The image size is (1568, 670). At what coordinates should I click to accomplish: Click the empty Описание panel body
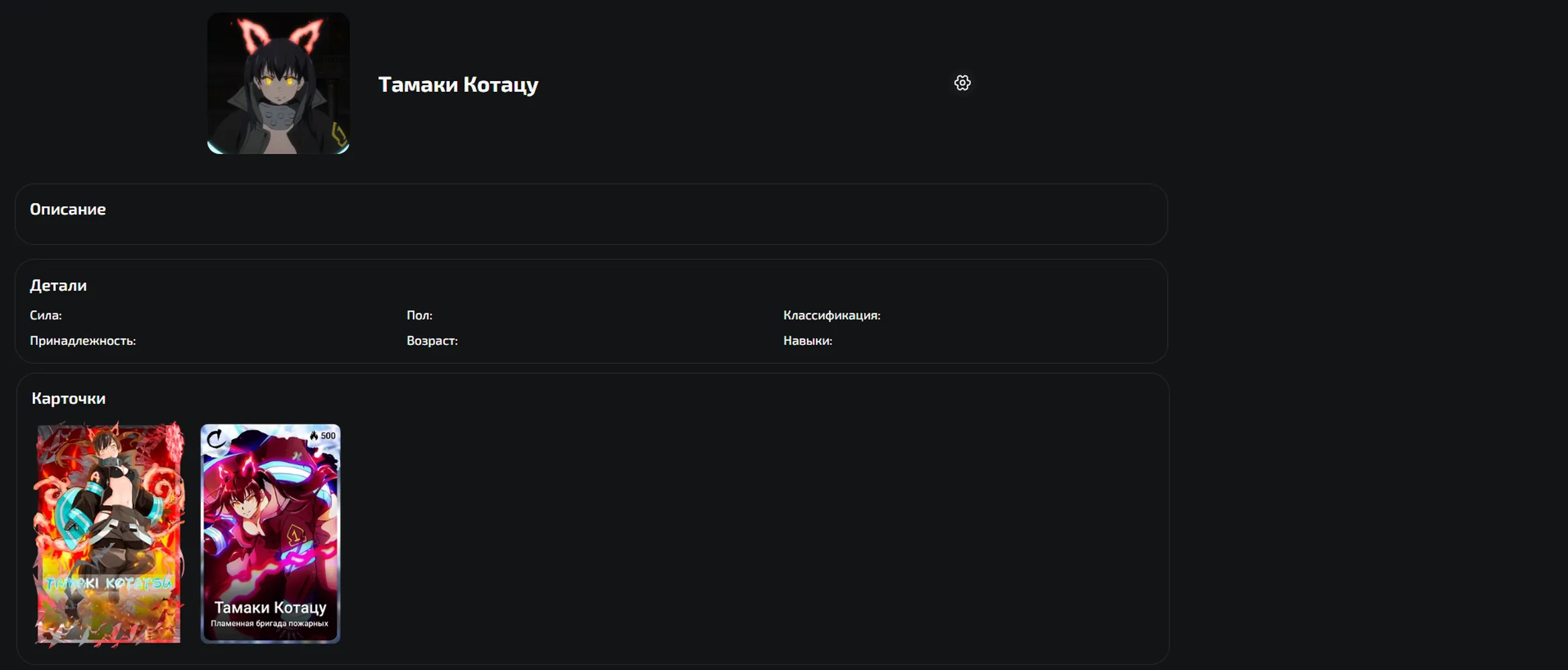pos(591,230)
